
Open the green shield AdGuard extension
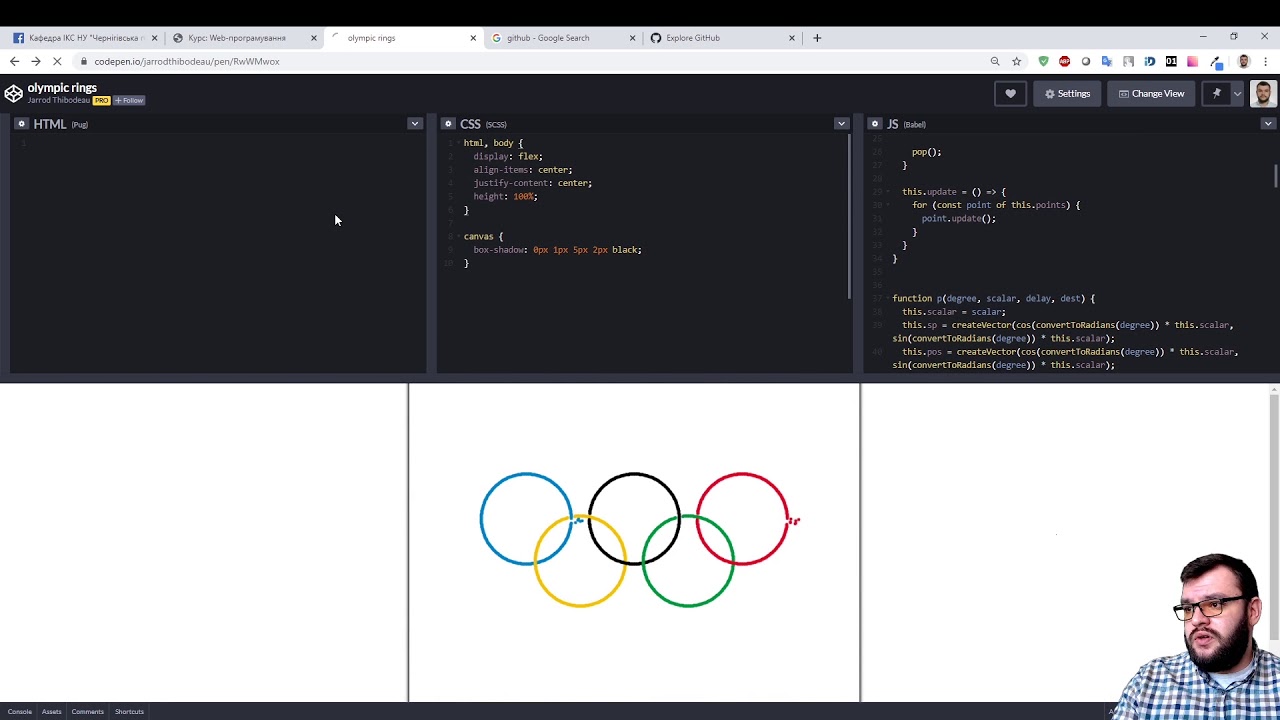1043,61
